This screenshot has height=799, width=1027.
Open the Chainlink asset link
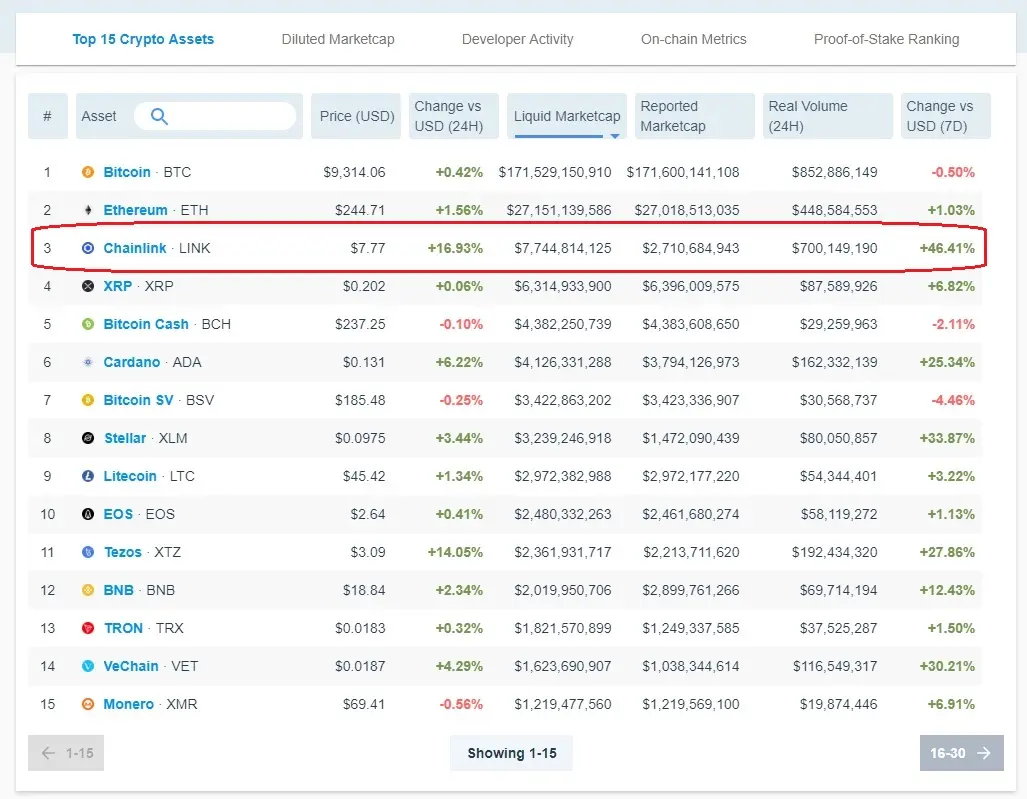tap(135, 248)
